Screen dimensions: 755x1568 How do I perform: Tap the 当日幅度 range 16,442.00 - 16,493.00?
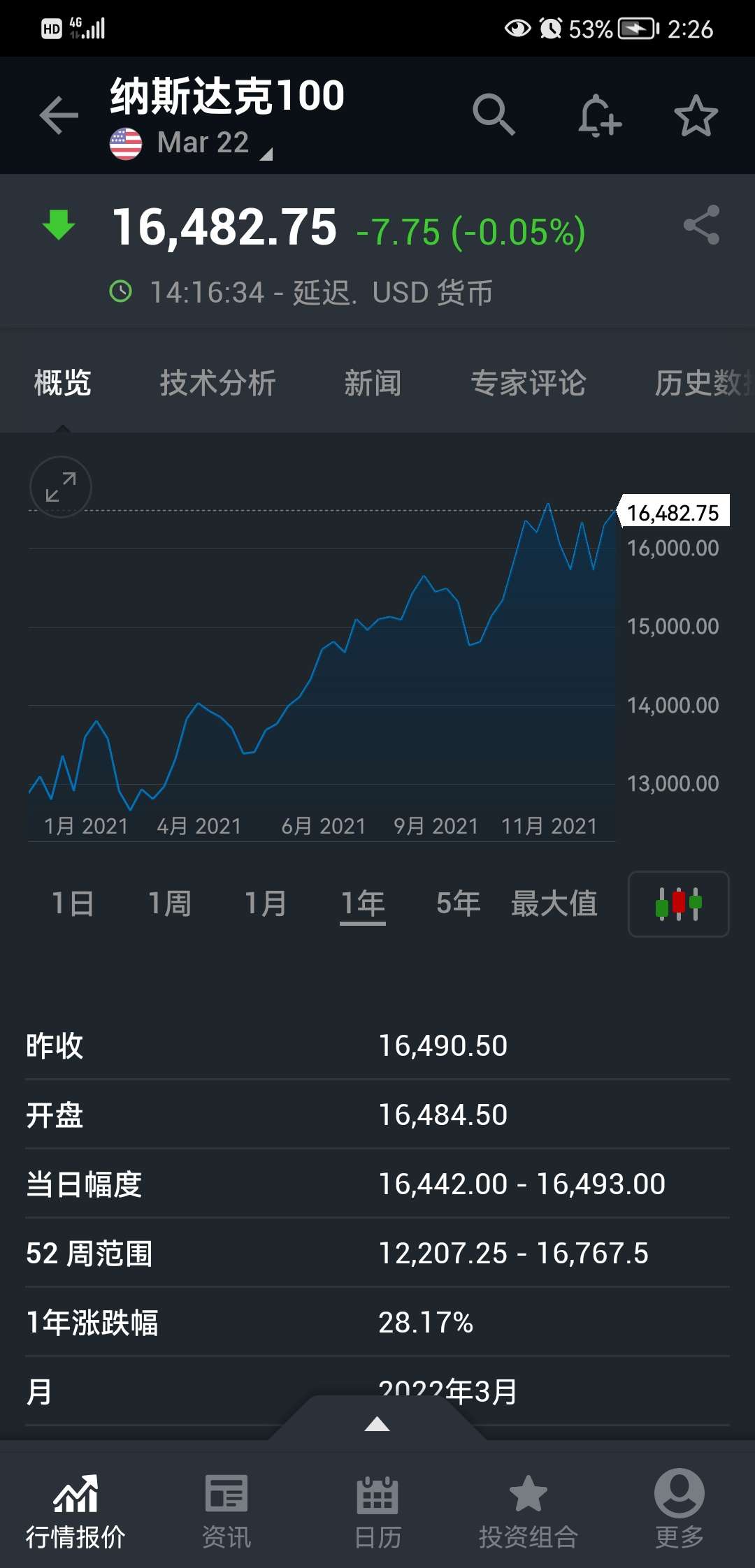[x=522, y=1184]
